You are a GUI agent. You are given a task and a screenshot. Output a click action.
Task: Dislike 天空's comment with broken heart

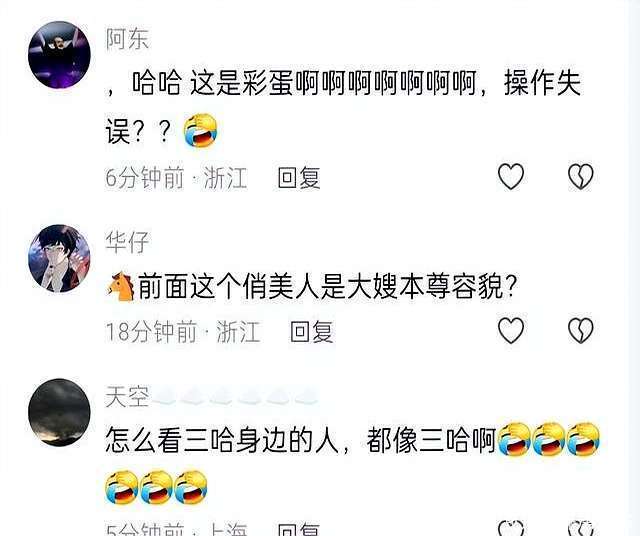click(581, 528)
